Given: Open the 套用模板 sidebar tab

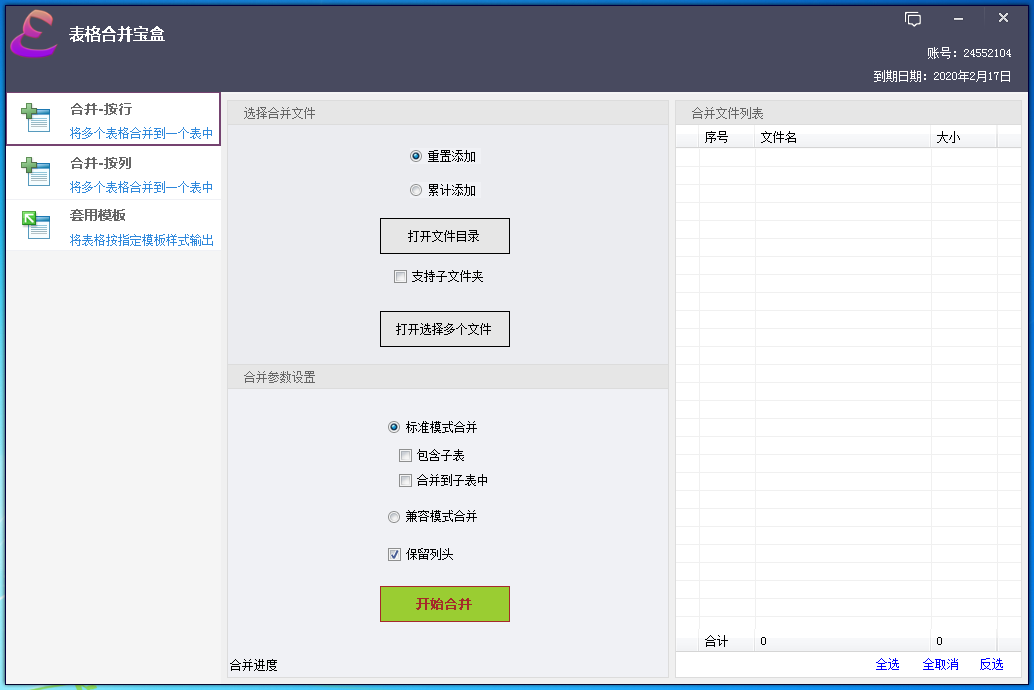Looking at the screenshot, I should [113, 226].
